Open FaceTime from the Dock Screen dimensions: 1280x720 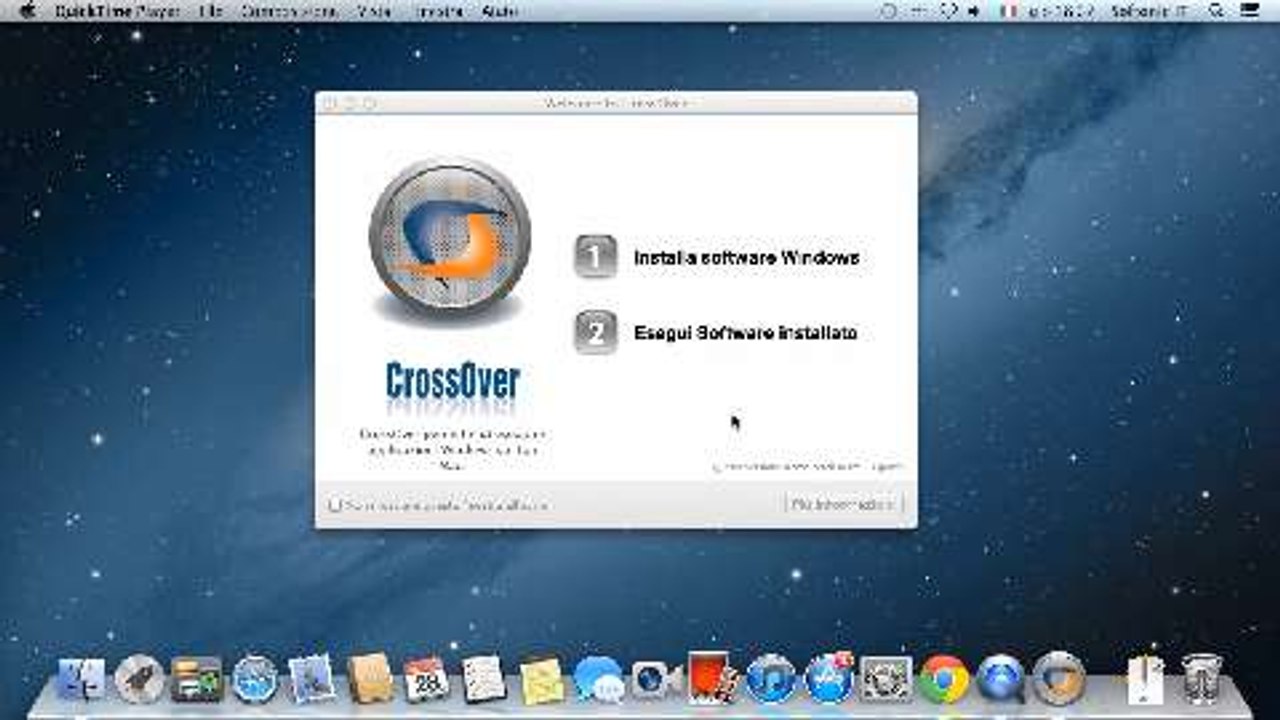click(x=656, y=680)
